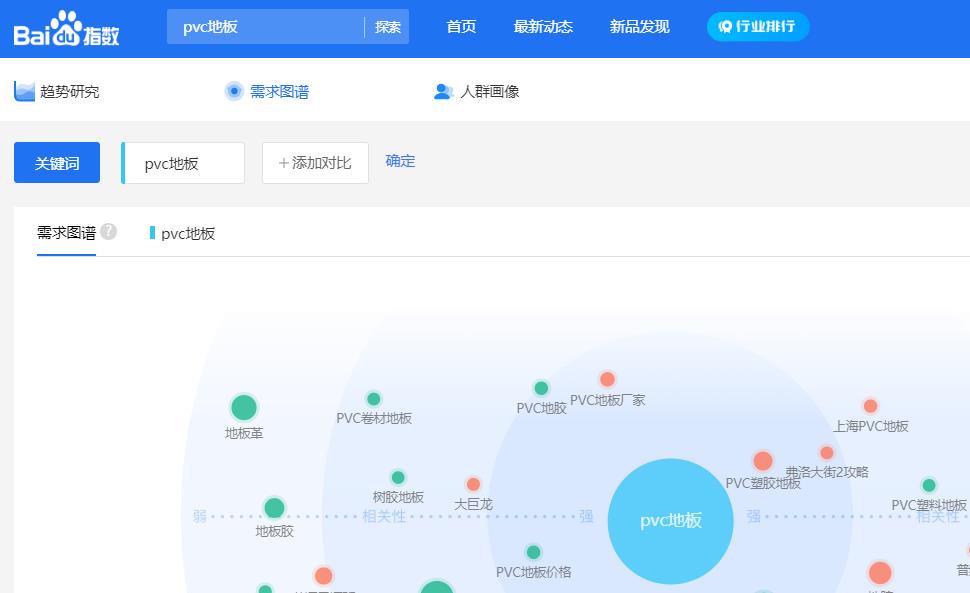Screen dimensions: 970x593
Task: Click the person icon beside 人群画像
Action: 441,91
